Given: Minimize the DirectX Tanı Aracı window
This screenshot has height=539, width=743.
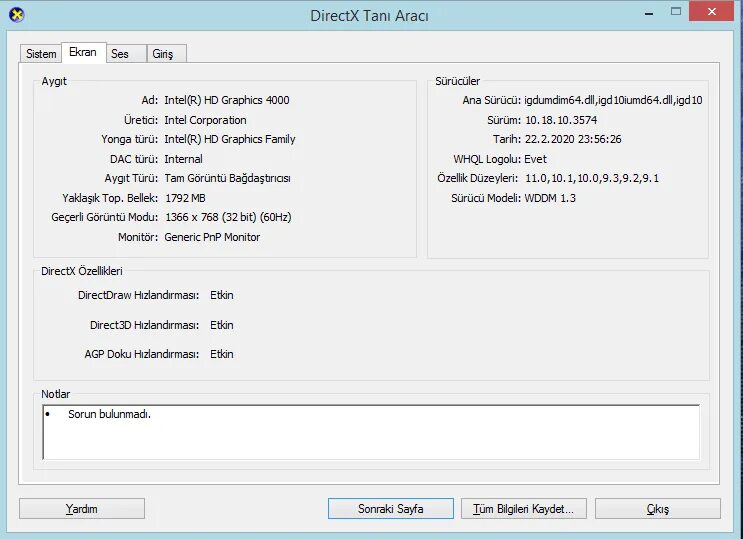Looking at the screenshot, I should 649,13.
